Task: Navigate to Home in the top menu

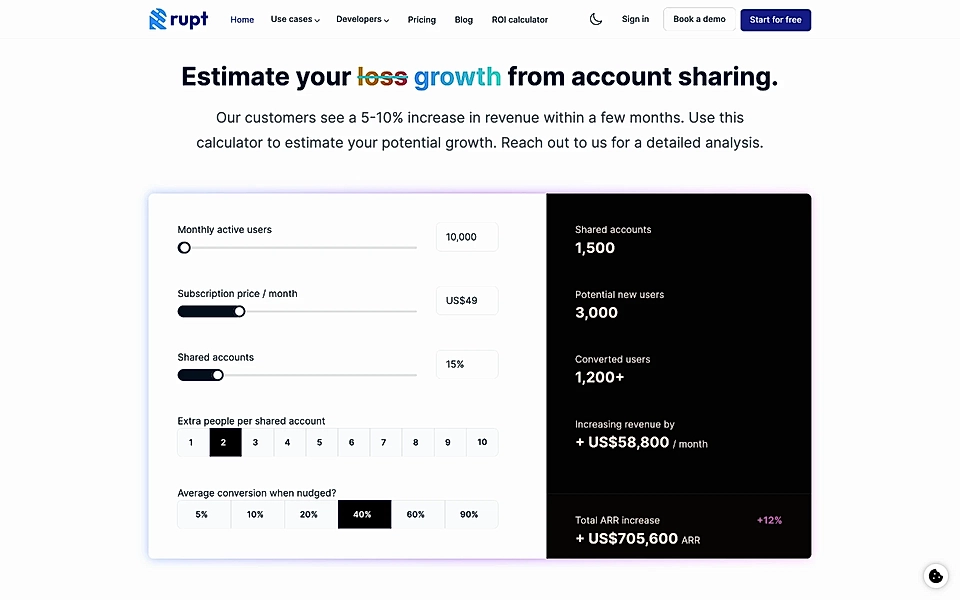Action: coord(241,19)
